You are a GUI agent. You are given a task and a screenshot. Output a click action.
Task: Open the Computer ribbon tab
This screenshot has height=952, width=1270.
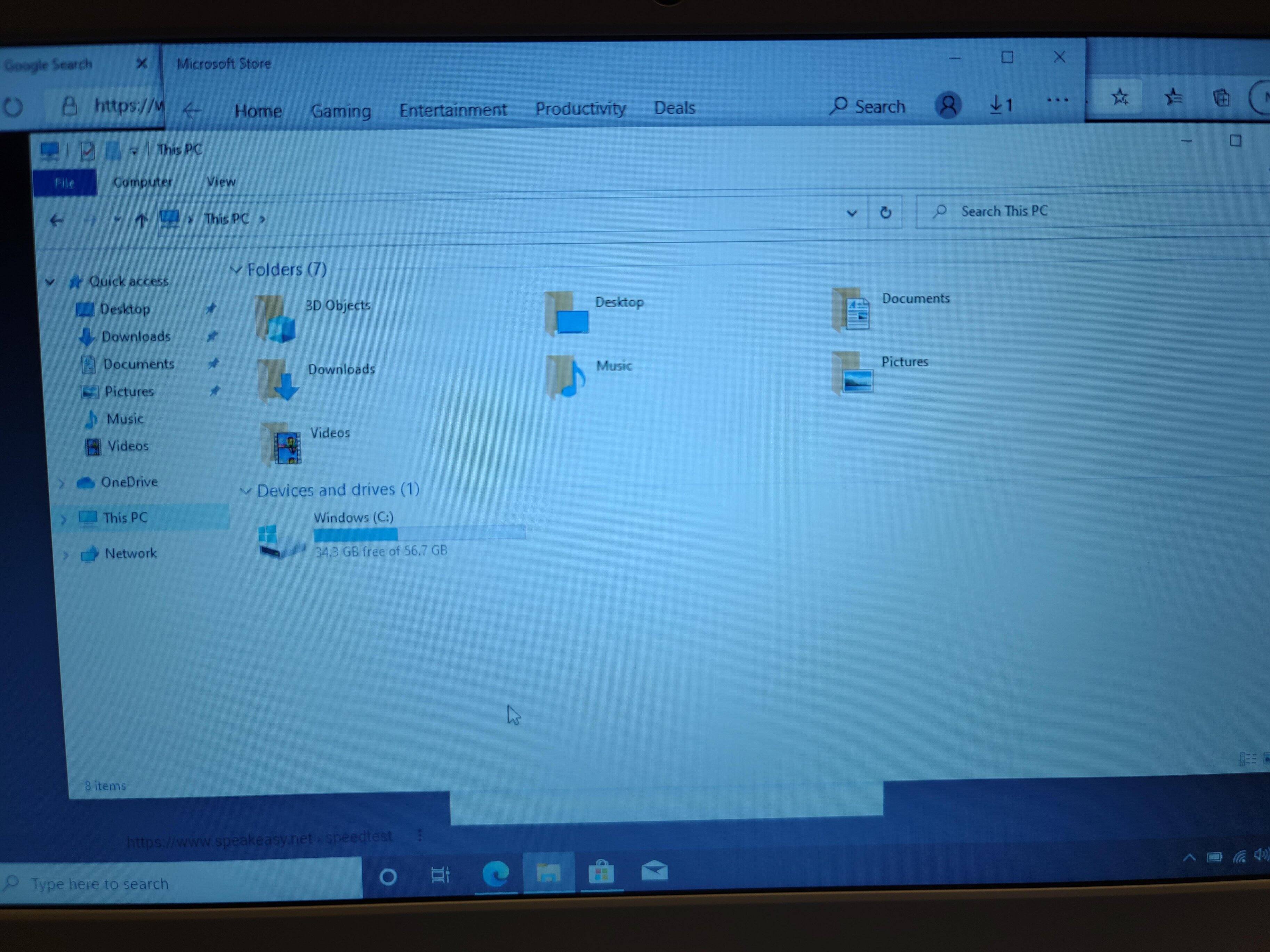[142, 182]
